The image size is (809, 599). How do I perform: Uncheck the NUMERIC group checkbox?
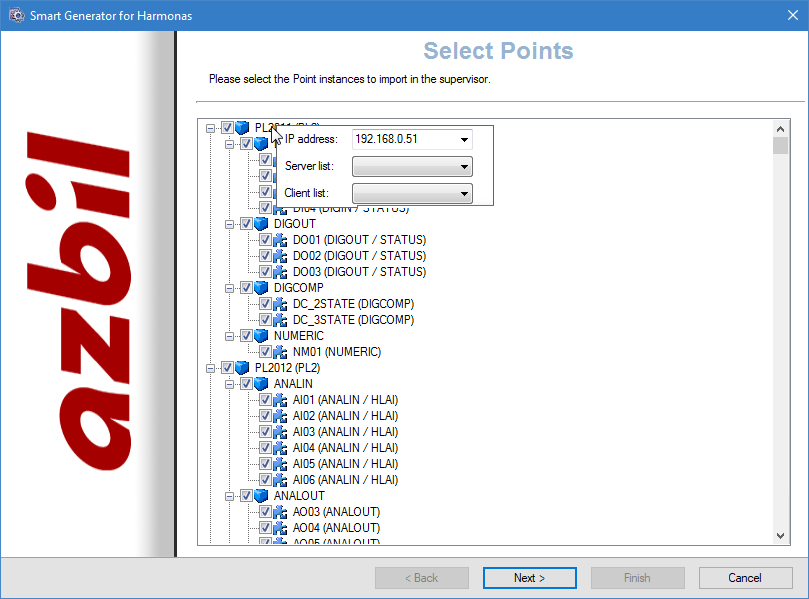246,336
